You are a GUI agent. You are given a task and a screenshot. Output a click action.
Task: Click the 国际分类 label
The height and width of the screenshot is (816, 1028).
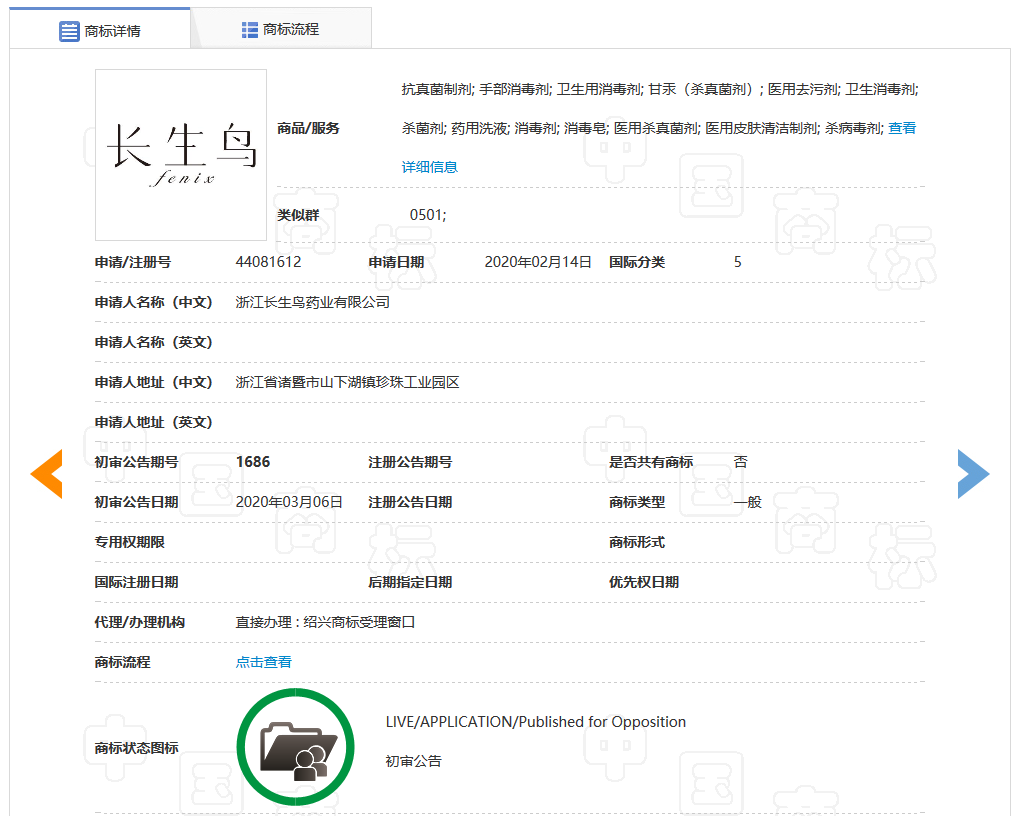pos(637,262)
